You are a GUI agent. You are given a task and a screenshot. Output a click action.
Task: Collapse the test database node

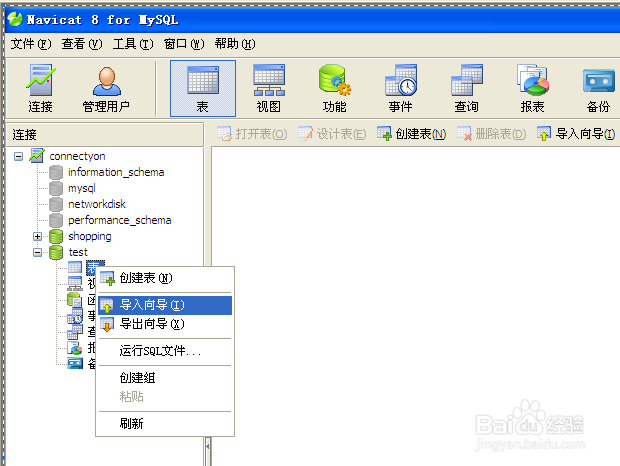tap(37, 252)
